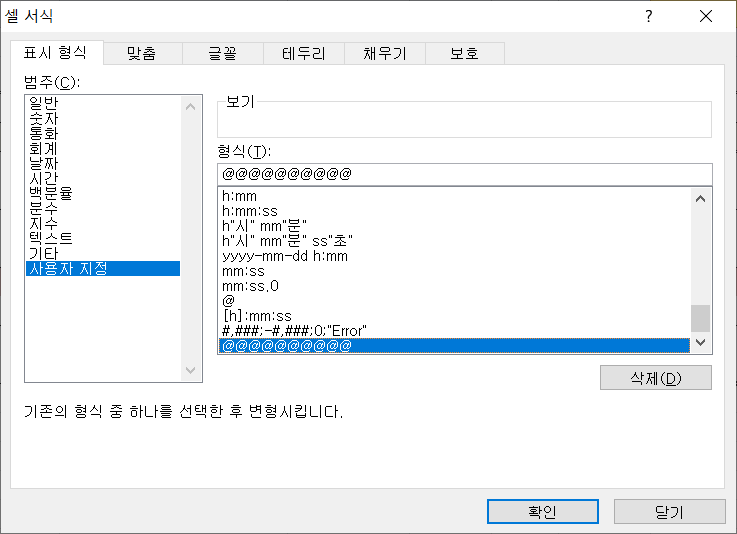Select 일반 category
The height and width of the screenshot is (534, 737).
pyautogui.click(x=103, y=103)
